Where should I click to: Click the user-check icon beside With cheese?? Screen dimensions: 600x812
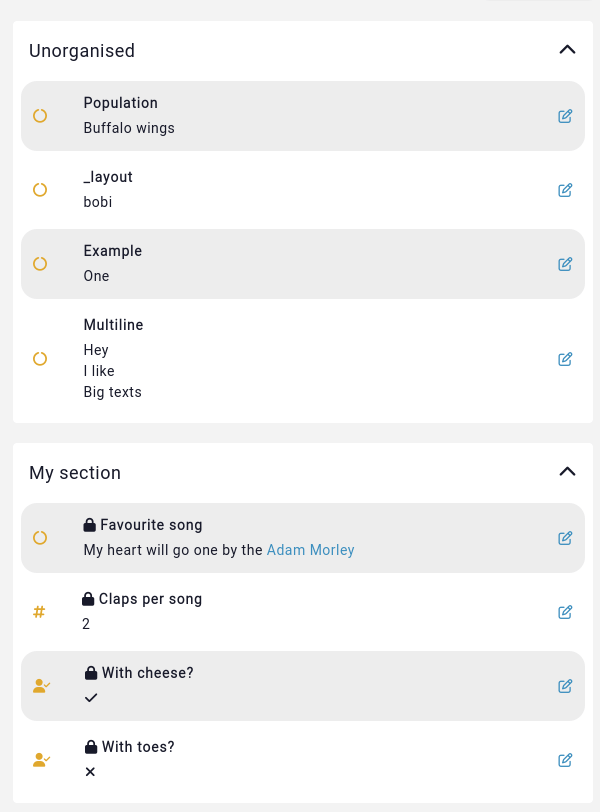pyautogui.click(x=41, y=686)
